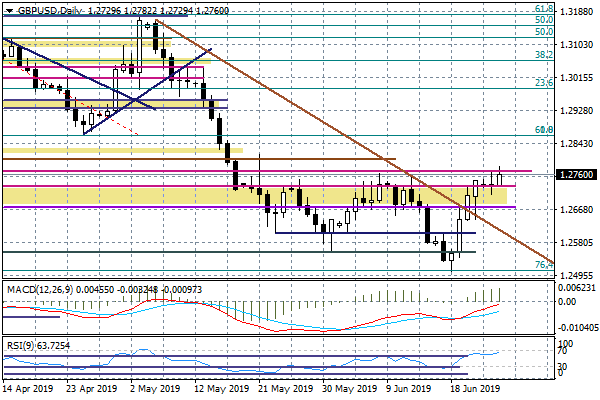Click the 30 May 2019 date label
Viewport: 600px width, 400px height.
point(349,389)
